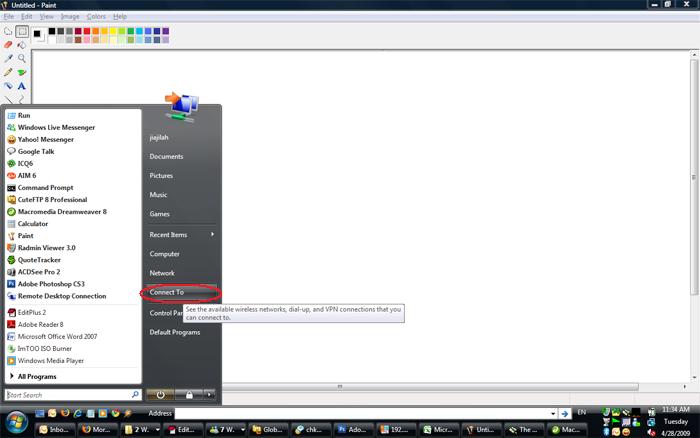
Task: Open the Edit menu in Paint
Action: (x=27, y=17)
